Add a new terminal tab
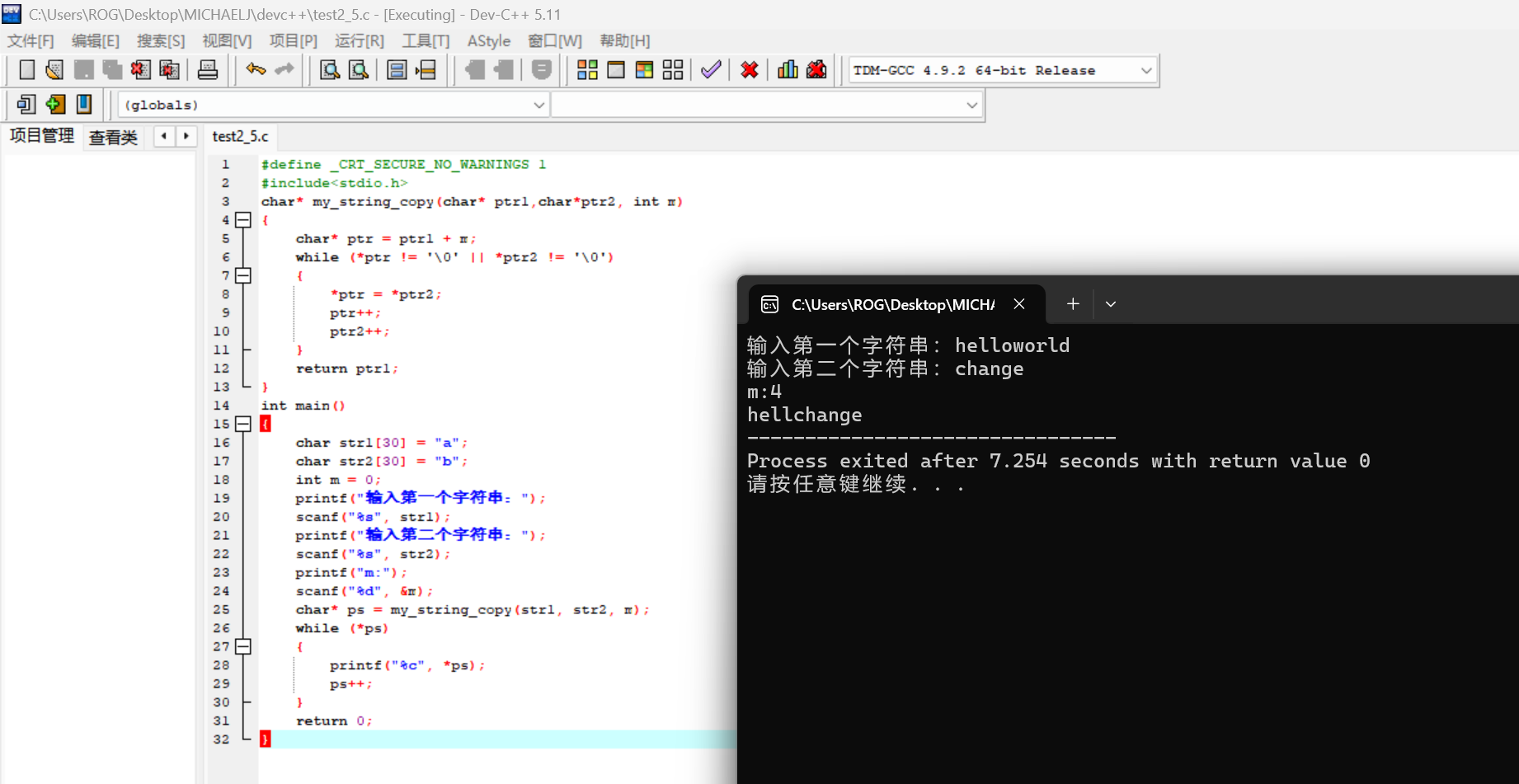 1073,304
